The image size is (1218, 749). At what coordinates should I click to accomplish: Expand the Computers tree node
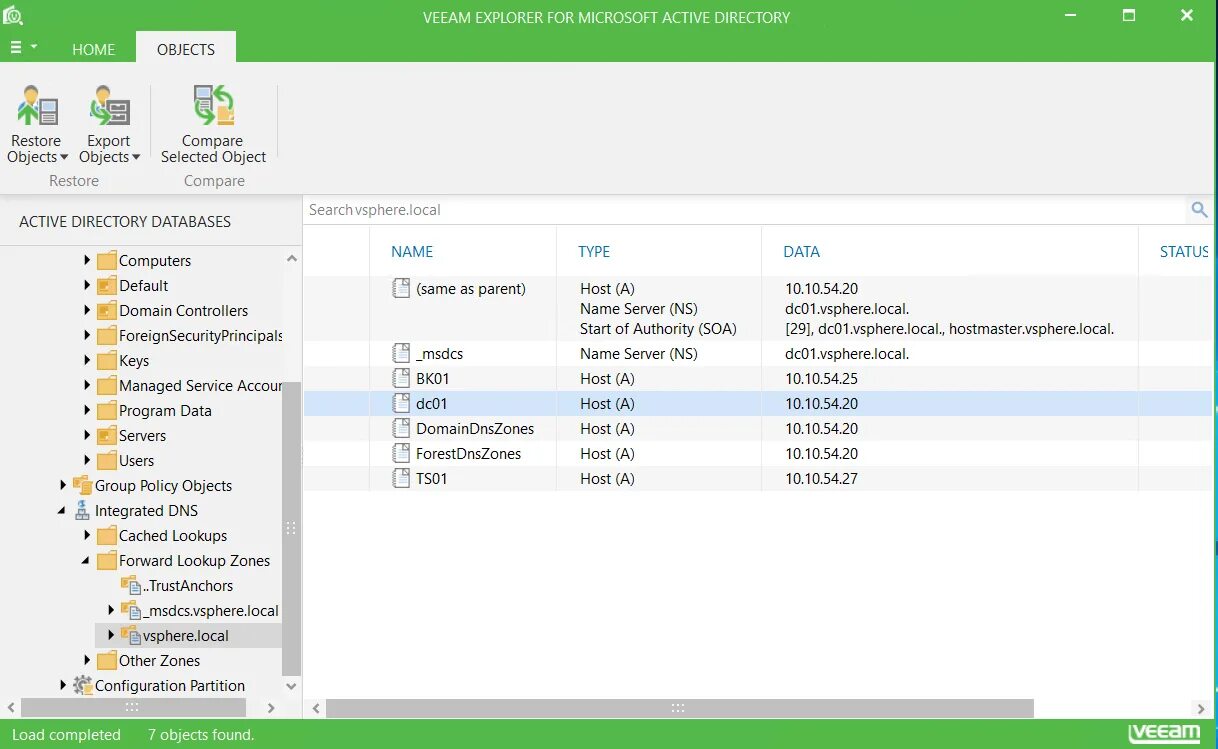coord(87,261)
